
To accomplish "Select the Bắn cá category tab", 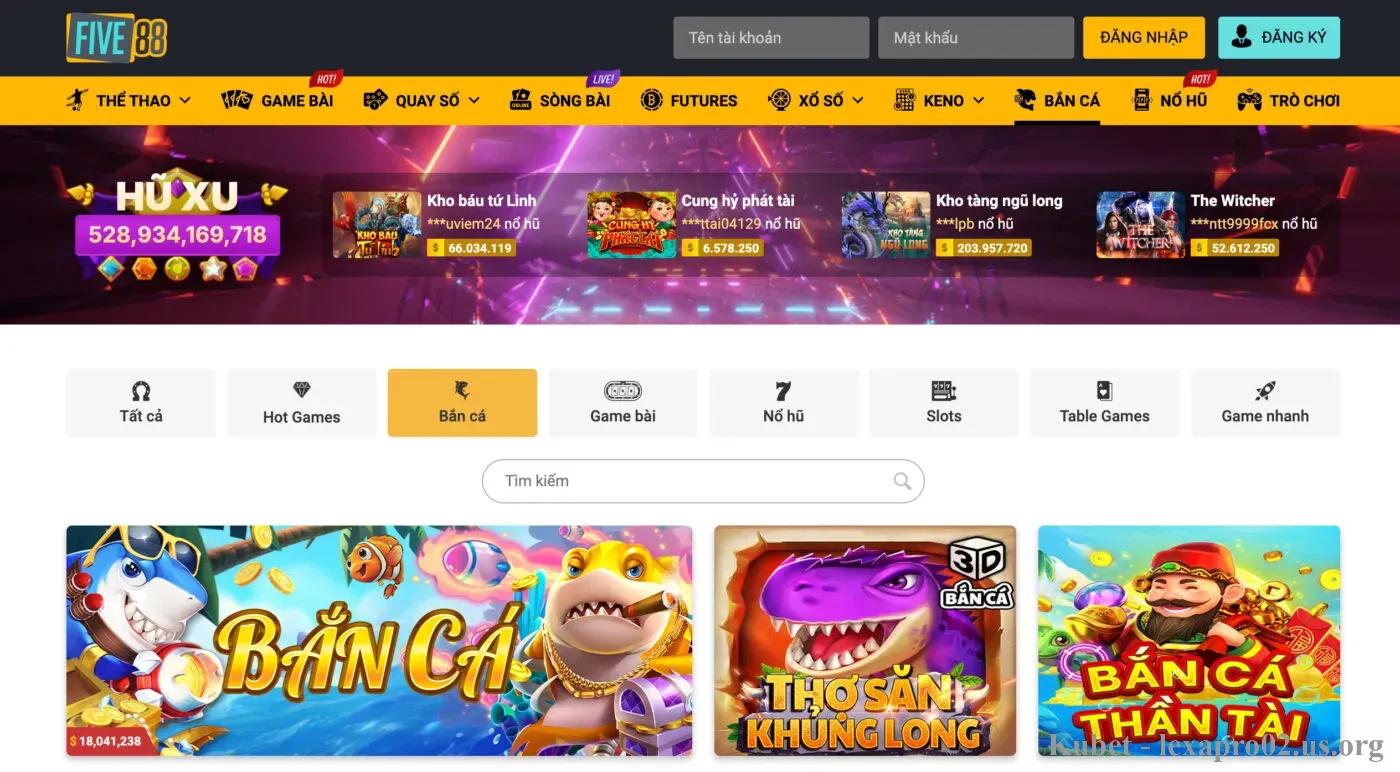I will pos(462,403).
